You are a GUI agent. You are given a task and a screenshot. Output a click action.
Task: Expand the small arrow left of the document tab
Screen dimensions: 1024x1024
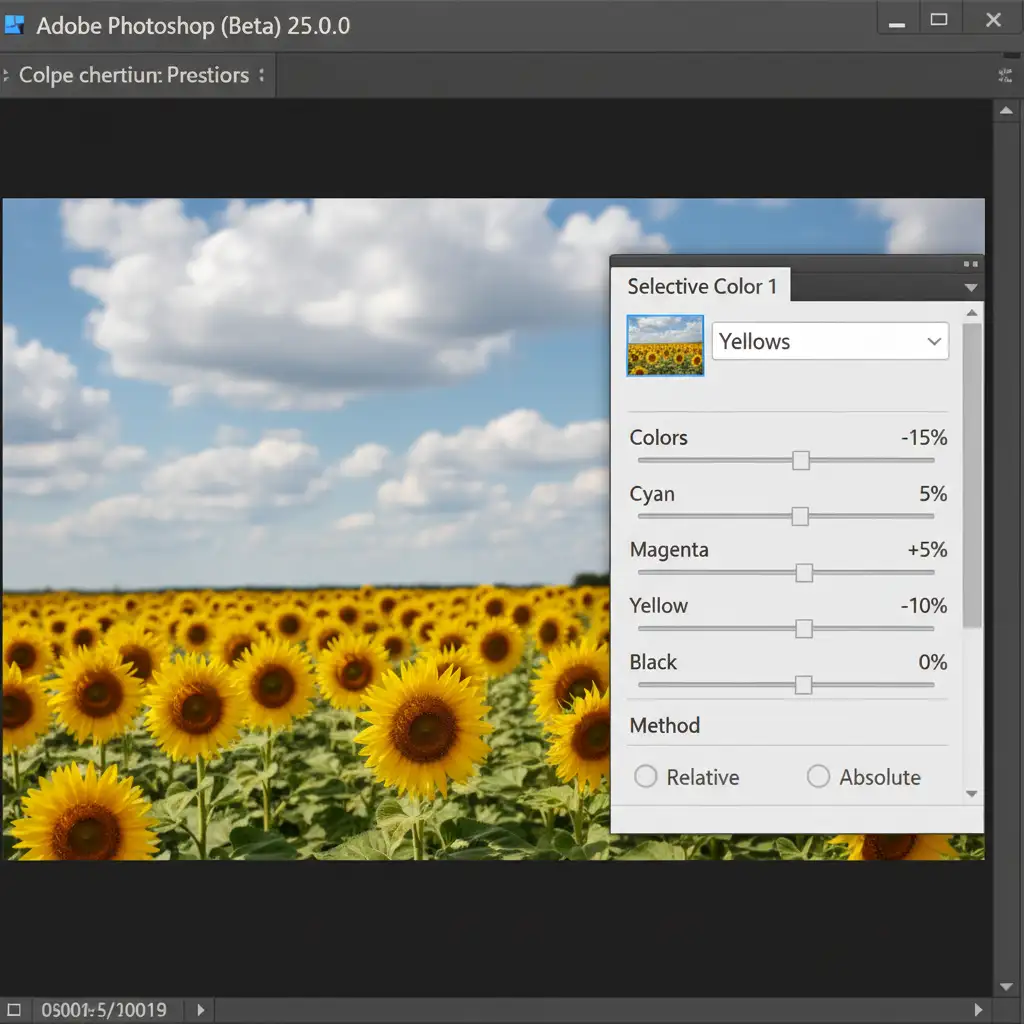click(x=6, y=75)
